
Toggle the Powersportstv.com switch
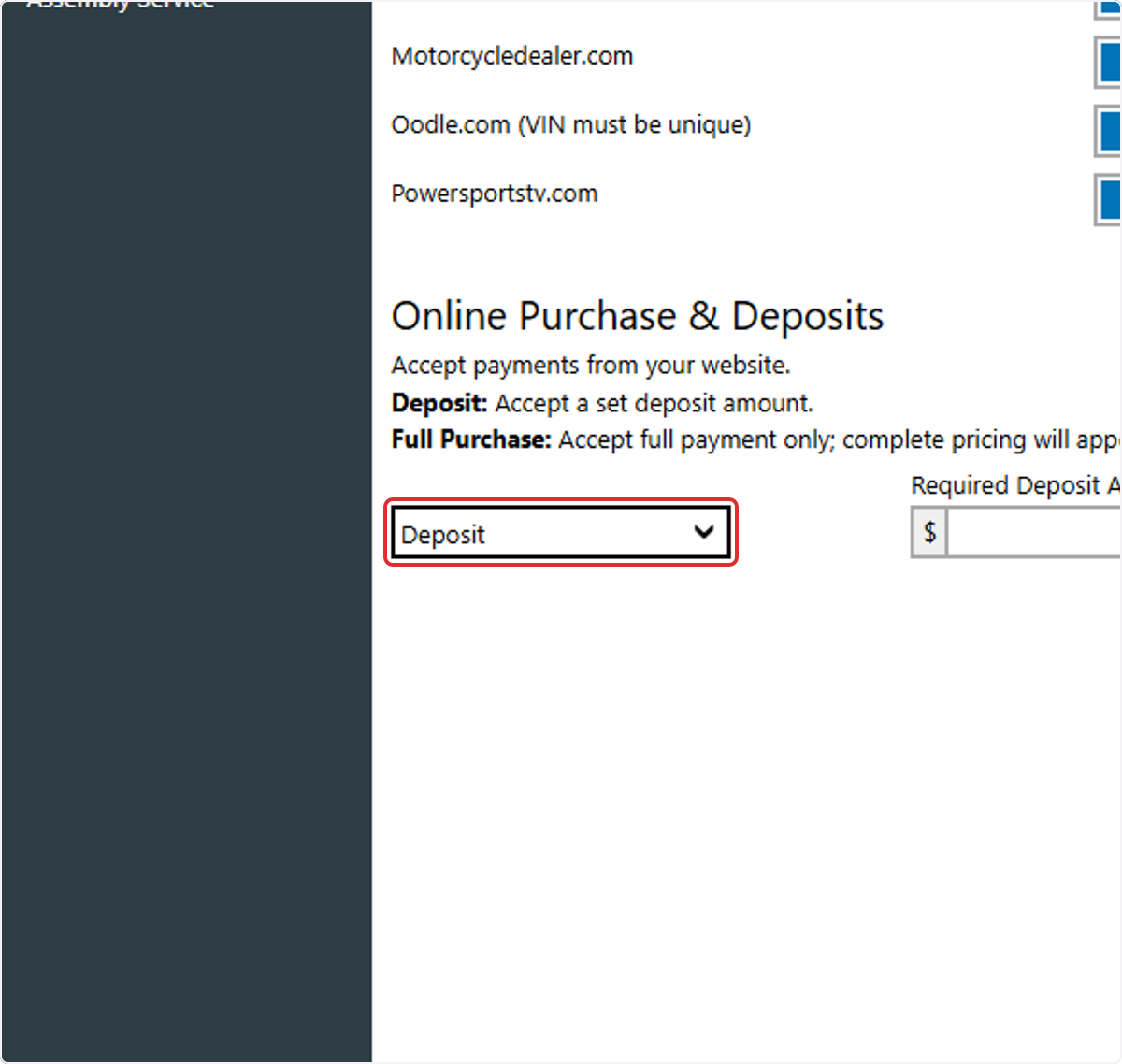[x=1108, y=199]
